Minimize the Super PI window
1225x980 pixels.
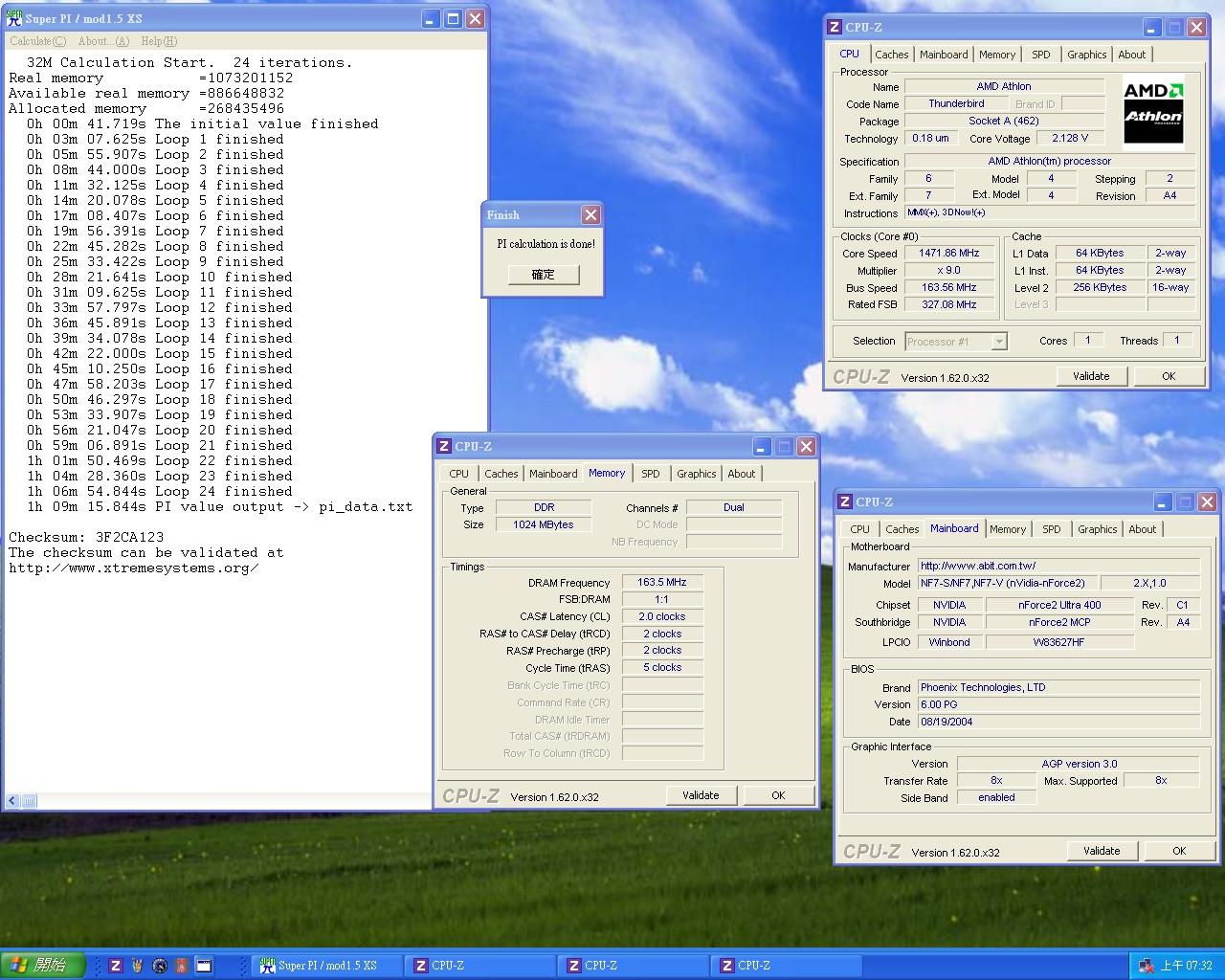(431, 18)
